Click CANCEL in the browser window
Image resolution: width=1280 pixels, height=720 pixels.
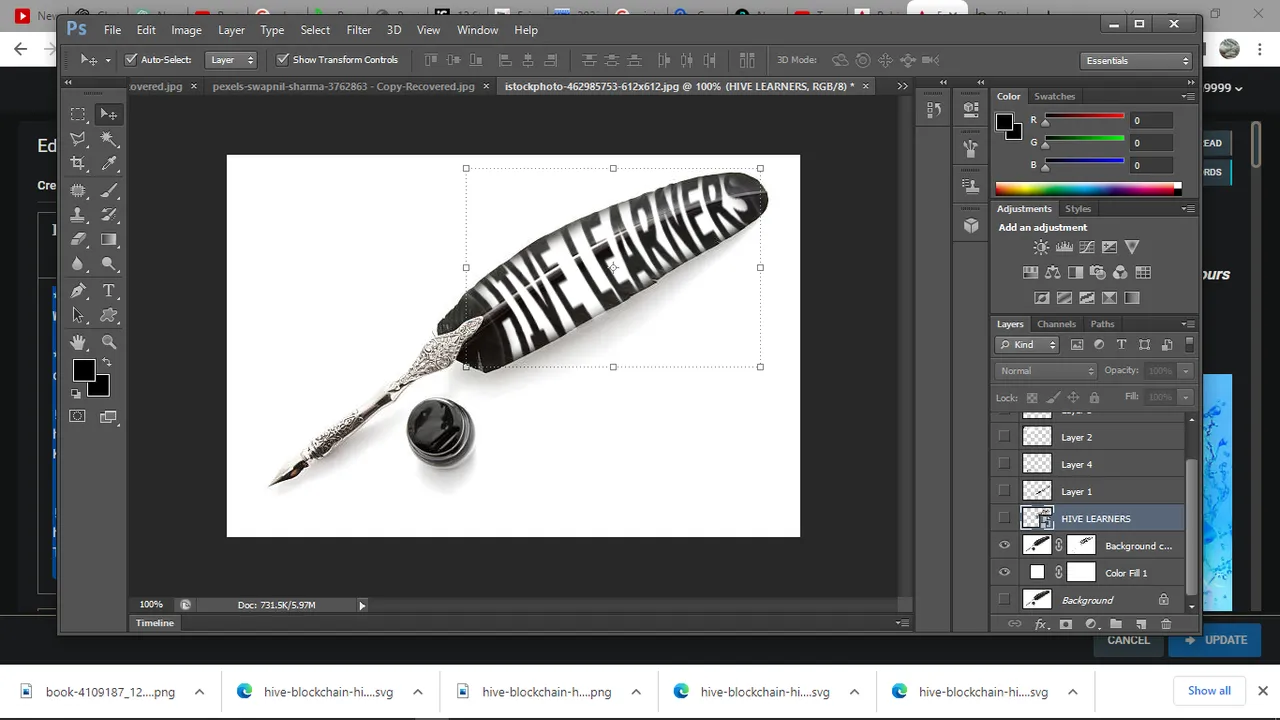coord(1128,640)
